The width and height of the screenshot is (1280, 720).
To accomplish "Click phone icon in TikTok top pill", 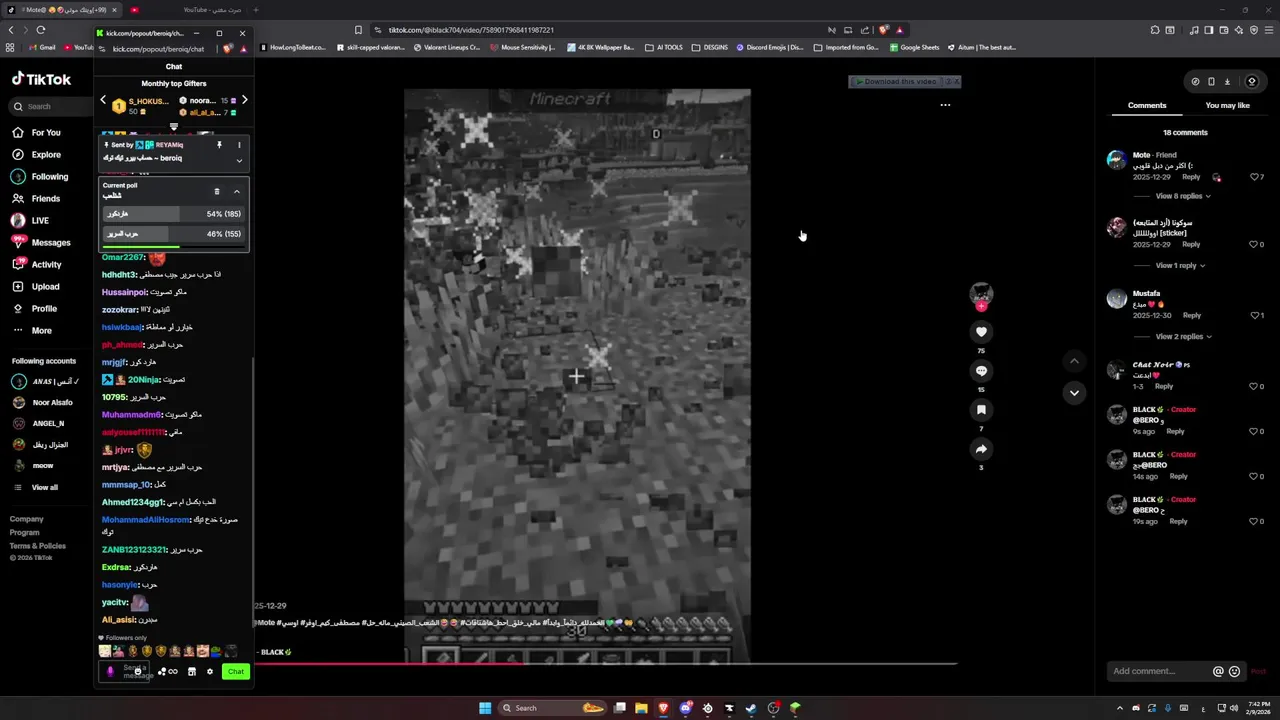I will coord(1211,82).
